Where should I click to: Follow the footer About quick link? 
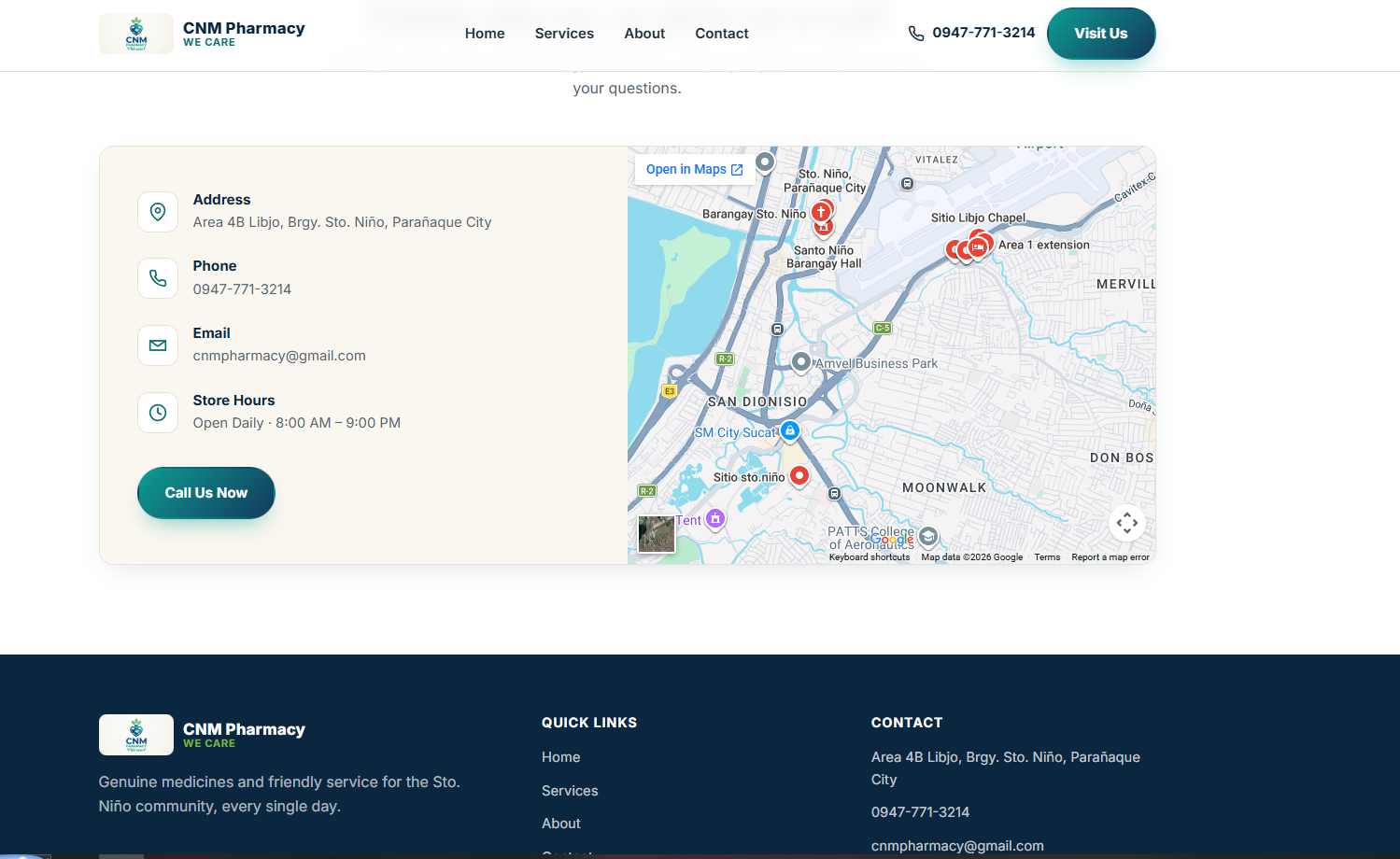click(x=561, y=824)
